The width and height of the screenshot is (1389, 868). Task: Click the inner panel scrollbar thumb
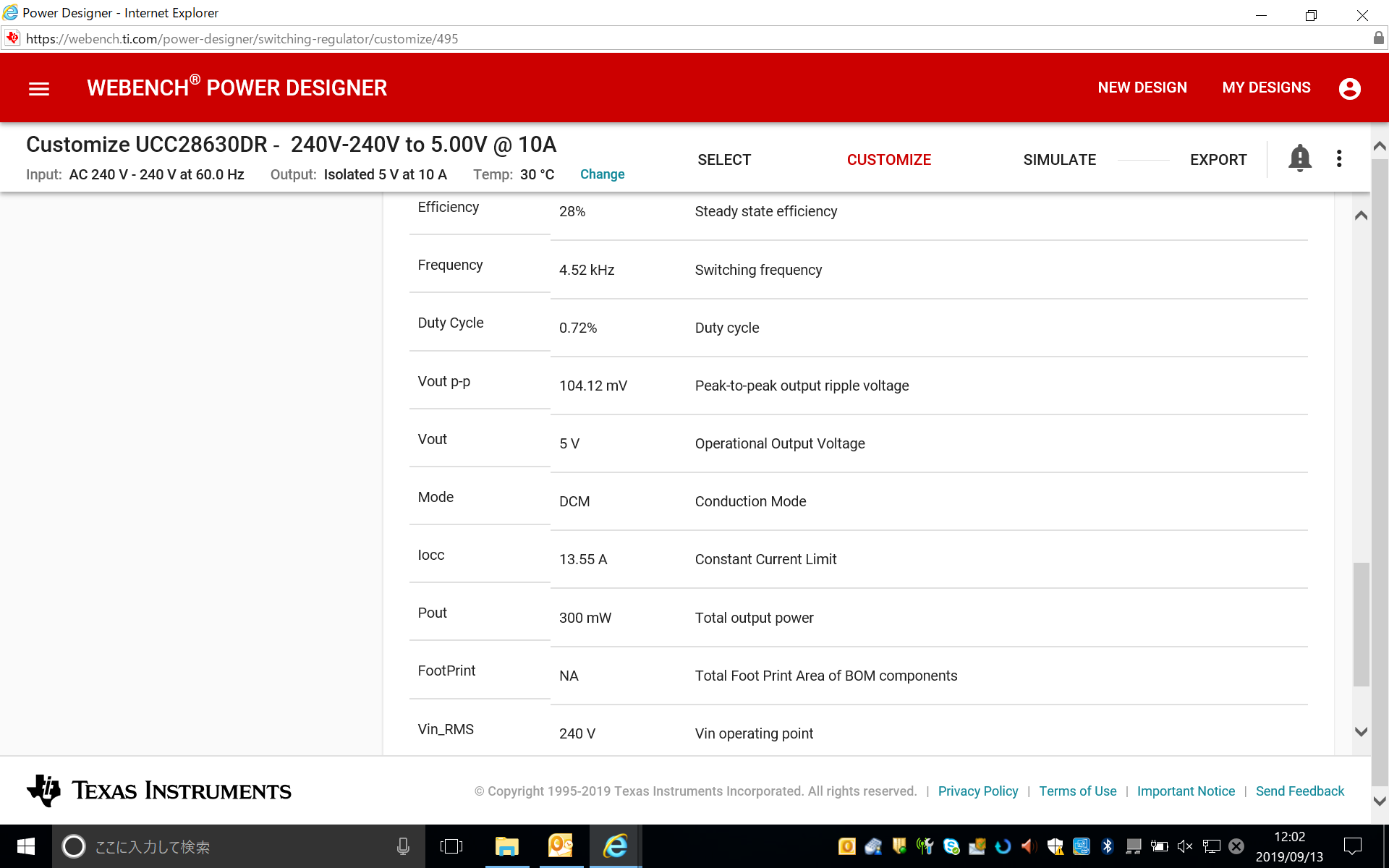(x=1361, y=624)
